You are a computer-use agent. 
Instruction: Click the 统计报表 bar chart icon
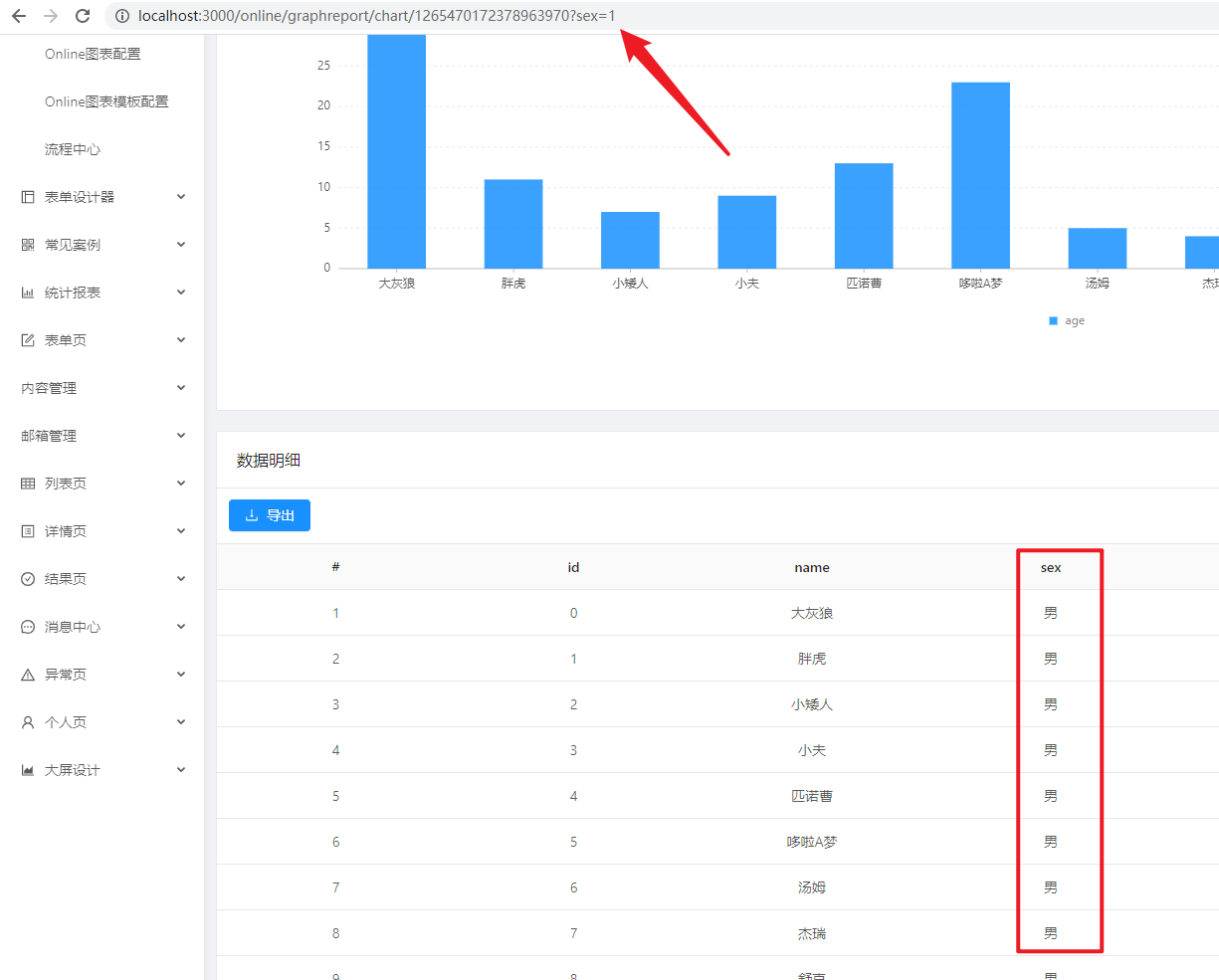(28, 293)
